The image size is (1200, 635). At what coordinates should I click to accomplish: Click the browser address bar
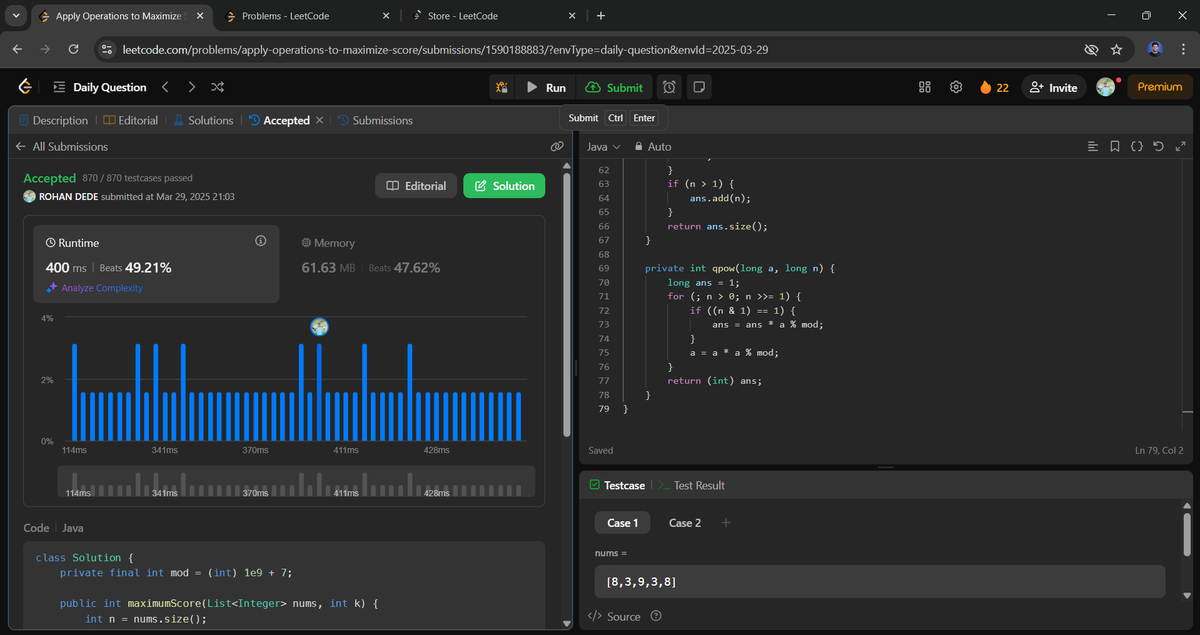[595, 49]
